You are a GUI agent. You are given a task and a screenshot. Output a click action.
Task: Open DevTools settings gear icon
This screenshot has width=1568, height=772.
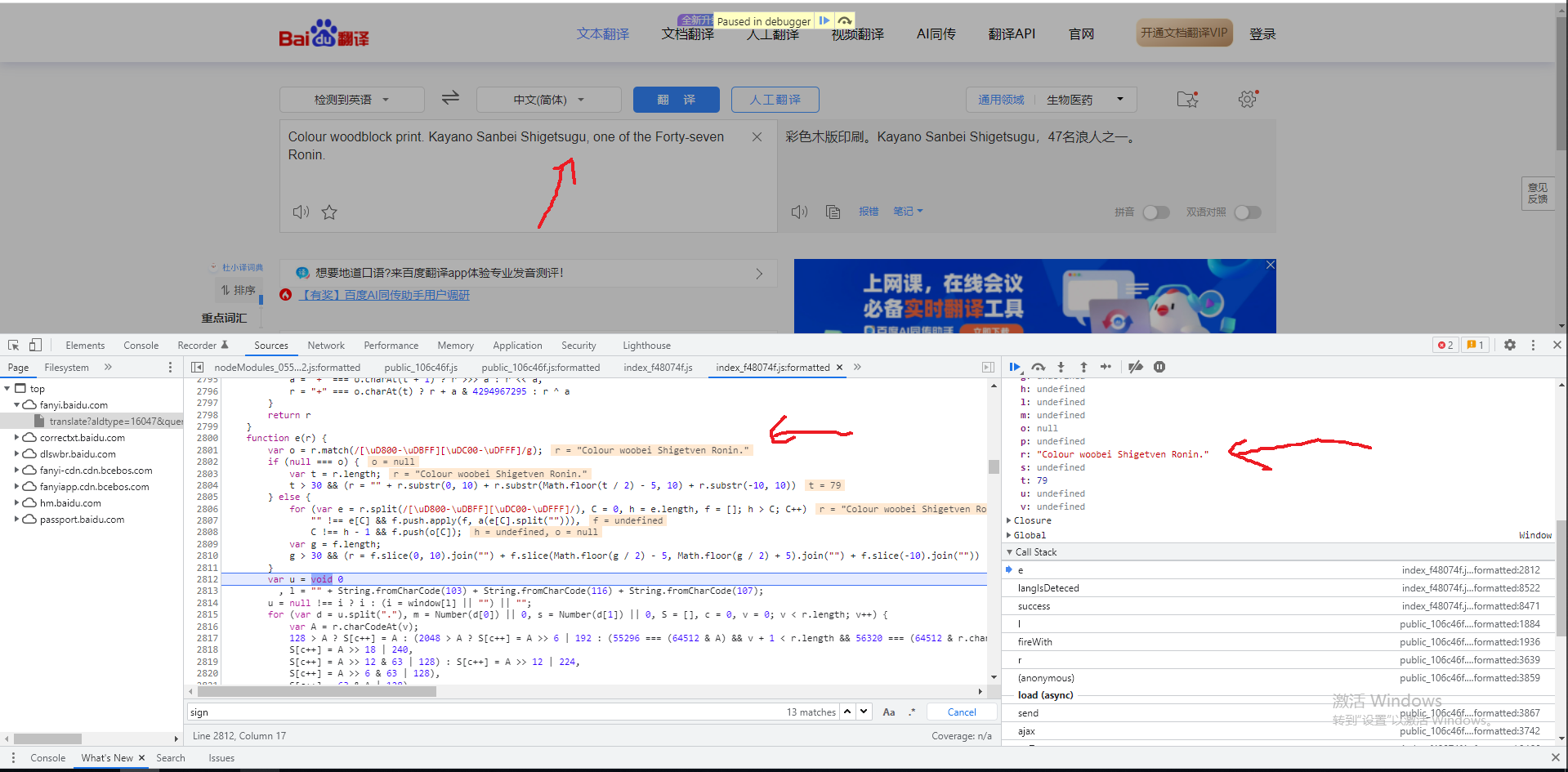pyautogui.click(x=1510, y=345)
